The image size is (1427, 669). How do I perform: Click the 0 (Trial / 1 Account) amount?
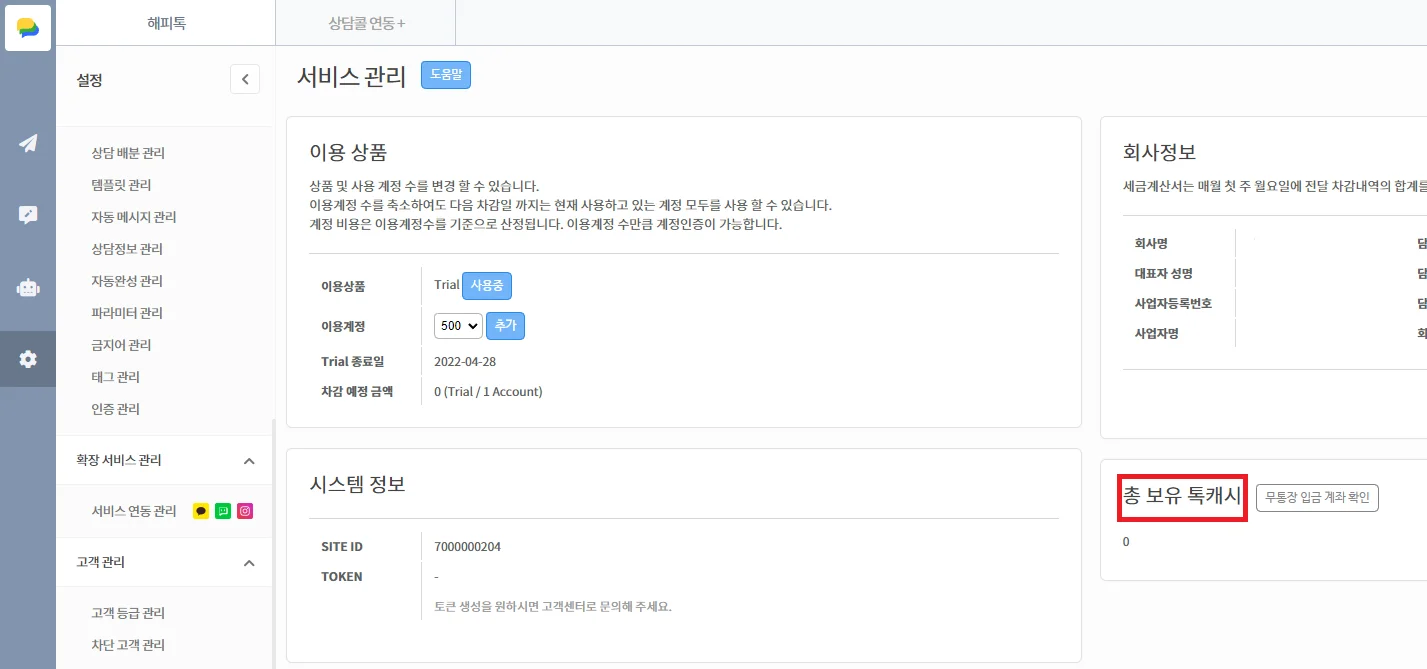tap(488, 392)
